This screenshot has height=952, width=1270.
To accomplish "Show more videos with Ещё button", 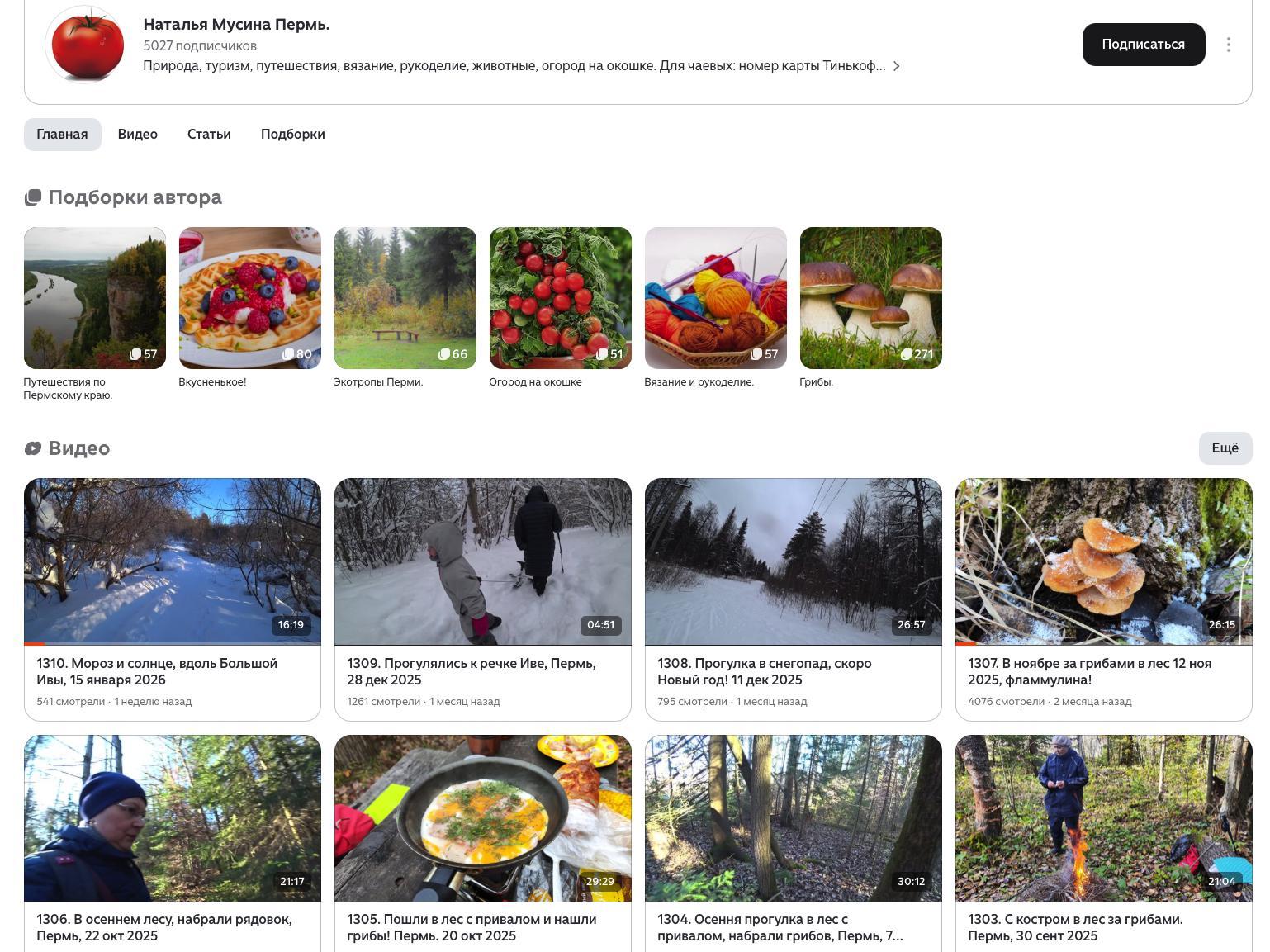I will [1225, 448].
